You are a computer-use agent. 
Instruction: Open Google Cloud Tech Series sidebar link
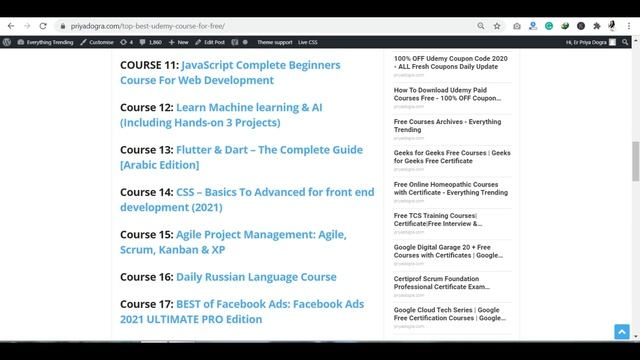click(x=450, y=314)
